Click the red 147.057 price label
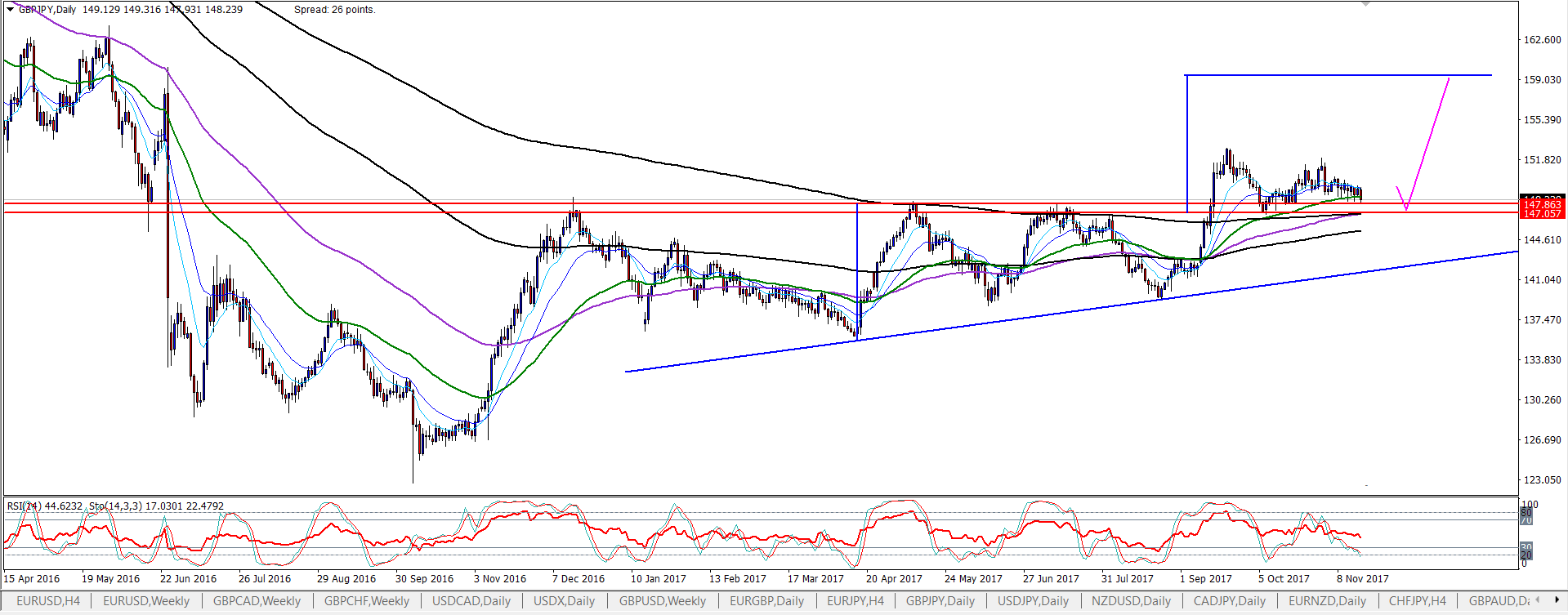Image resolution: width=1568 pixels, height=615 pixels. (x=1541, y=214)
